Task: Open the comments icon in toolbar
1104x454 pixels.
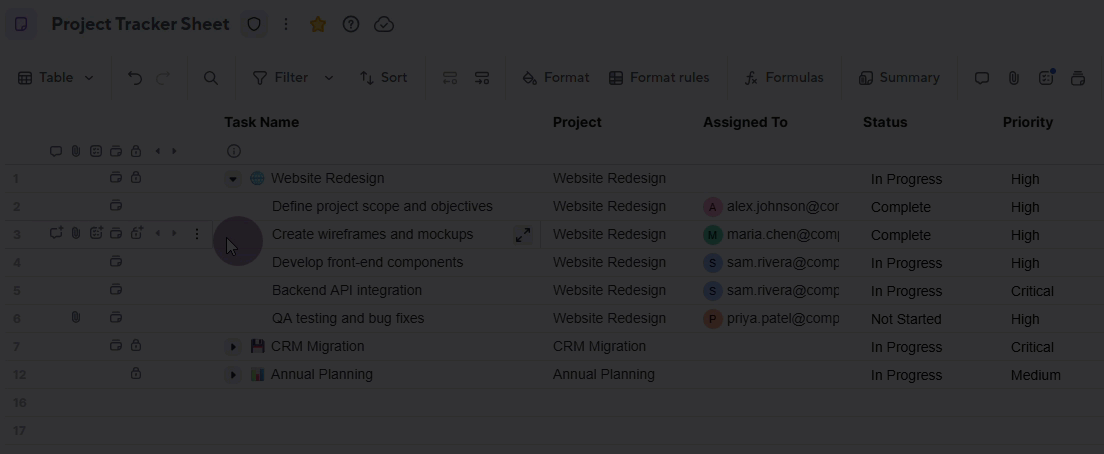Action: 981,78
